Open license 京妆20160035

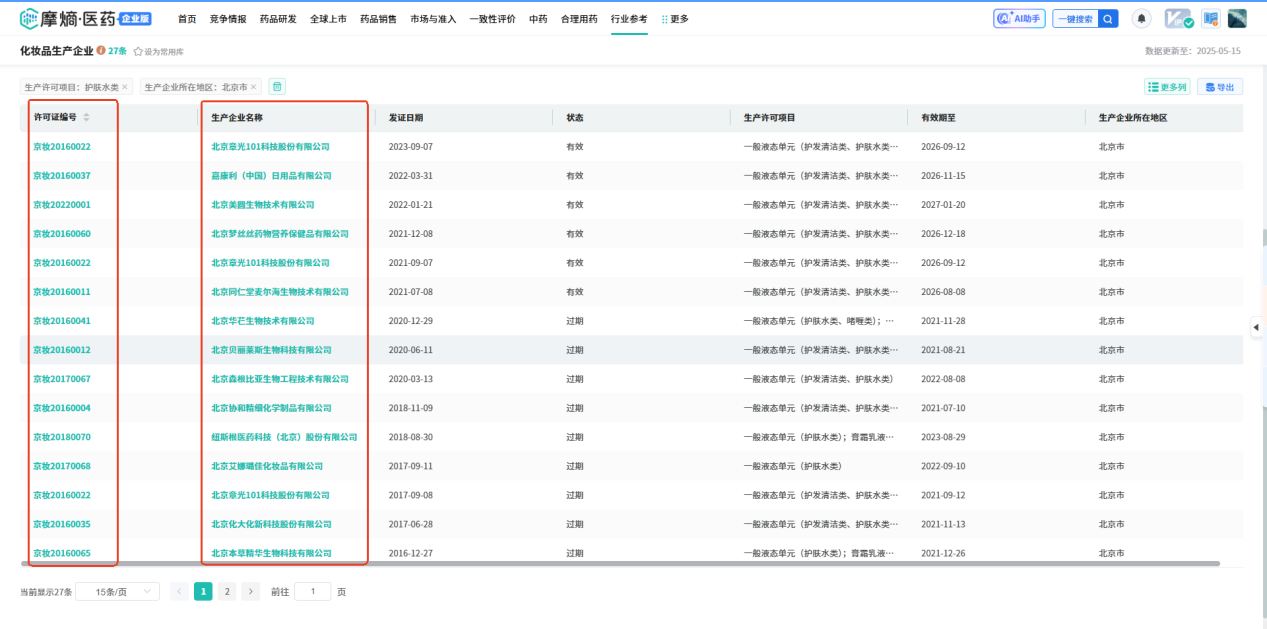62,524
